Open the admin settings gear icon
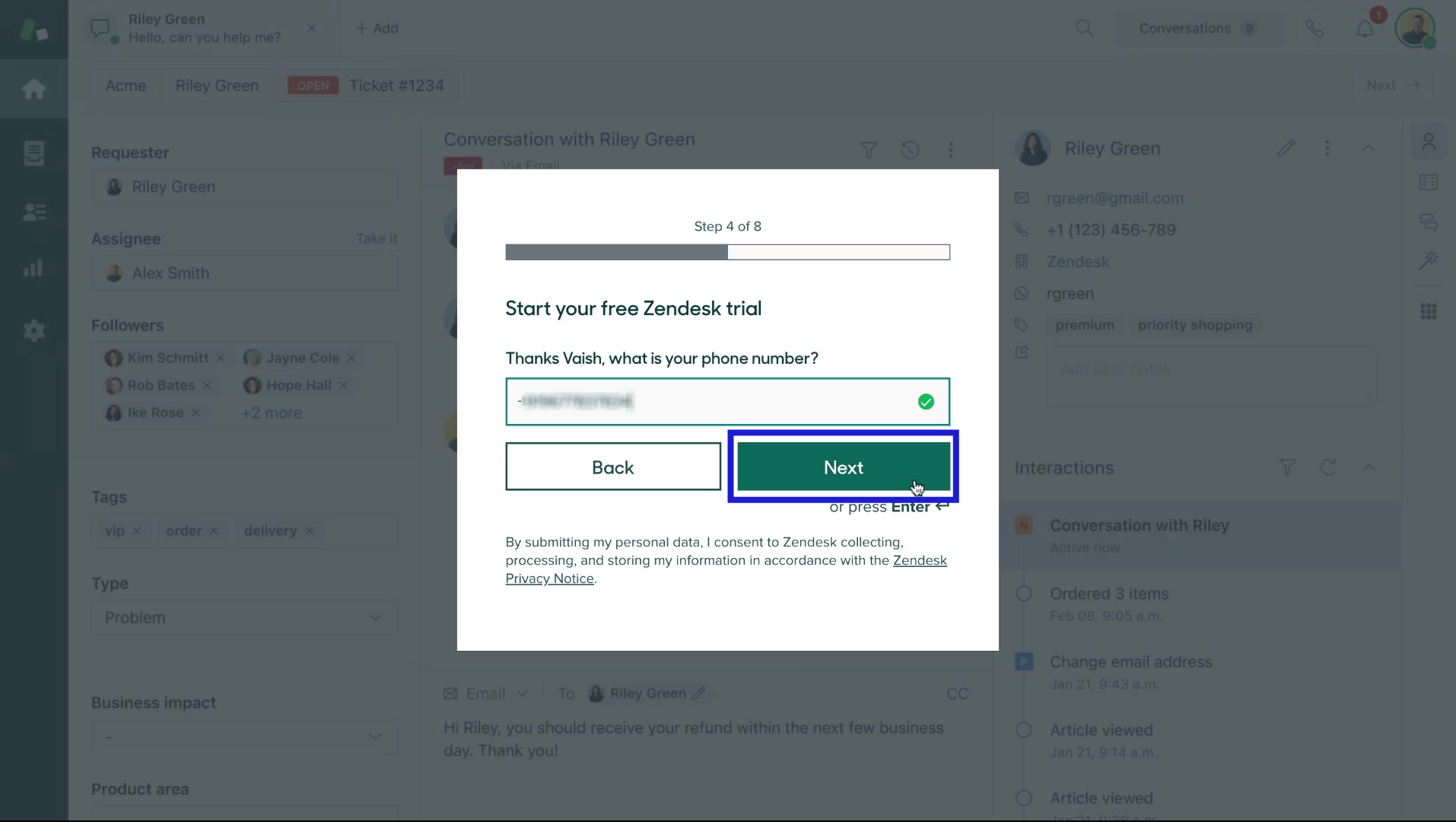 click(33, 330)
